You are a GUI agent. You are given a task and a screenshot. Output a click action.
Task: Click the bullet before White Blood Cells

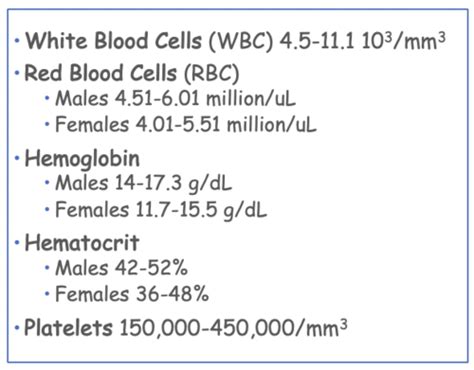pyautogui.click(x=17, y=41)
